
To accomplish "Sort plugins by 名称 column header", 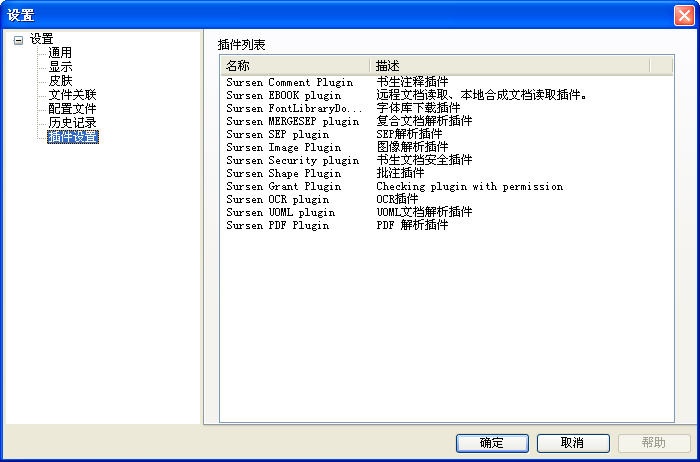I will pos(295,65).
